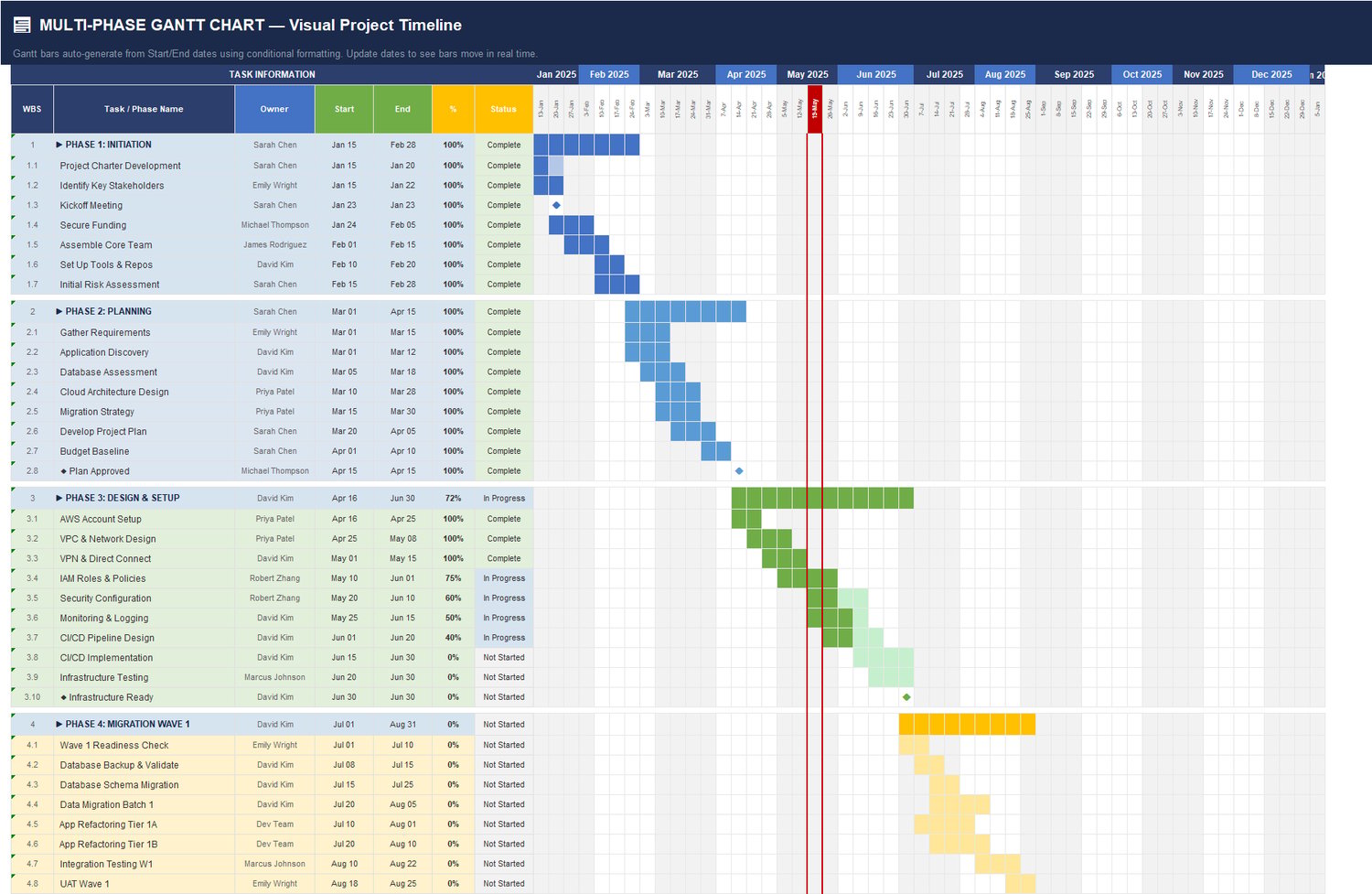
Task: Select the 40% progress cell
Action: (x=453, y=638)
